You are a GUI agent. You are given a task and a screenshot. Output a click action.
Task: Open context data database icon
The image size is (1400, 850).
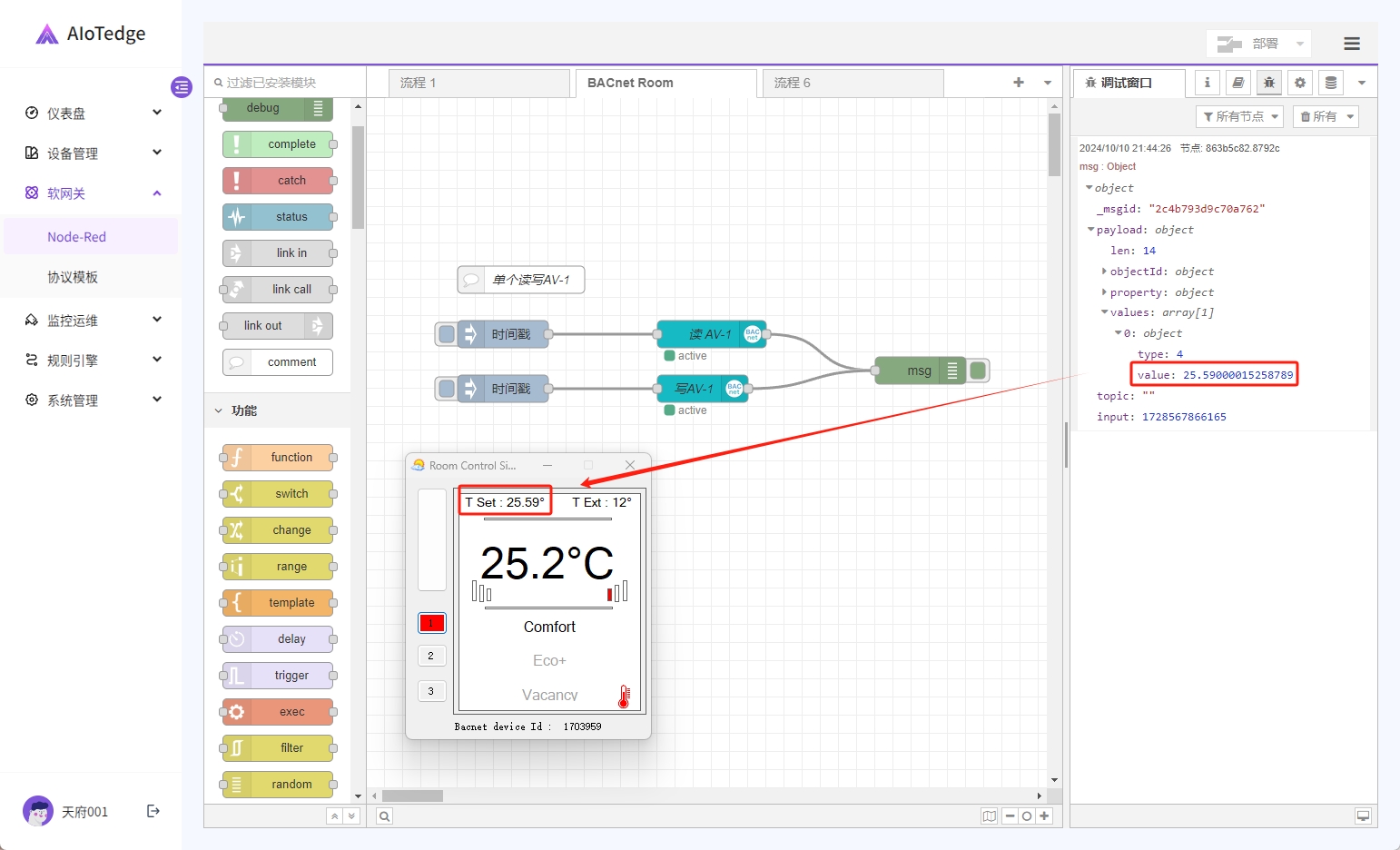[x=1331, y=83]
